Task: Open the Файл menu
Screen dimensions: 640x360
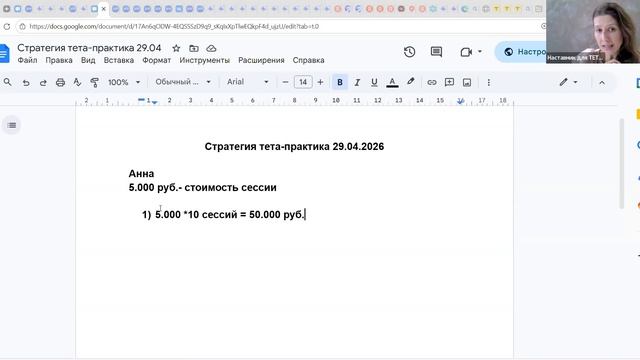Action: (27, 60)
